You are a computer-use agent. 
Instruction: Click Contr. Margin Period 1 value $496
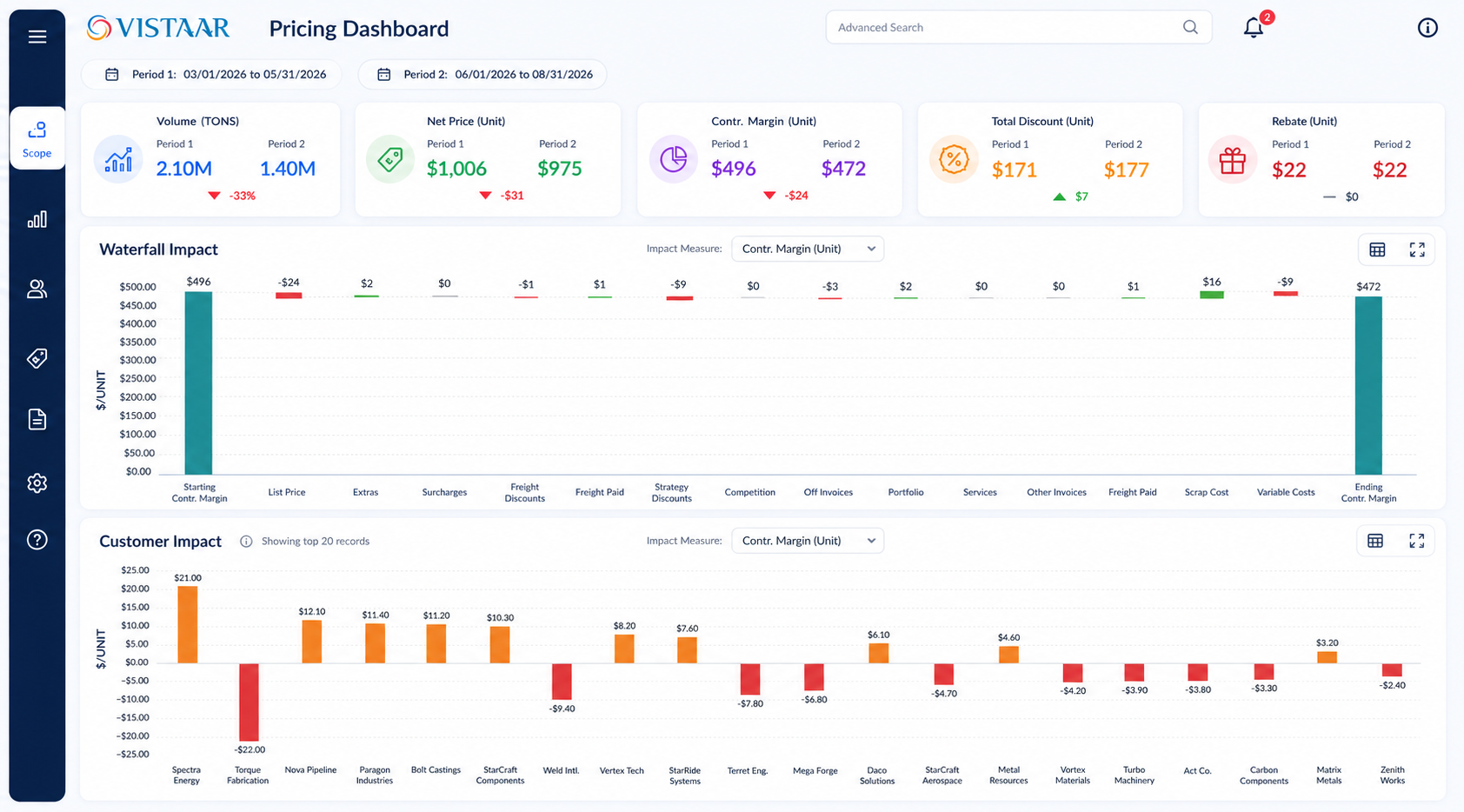(734, 169)
